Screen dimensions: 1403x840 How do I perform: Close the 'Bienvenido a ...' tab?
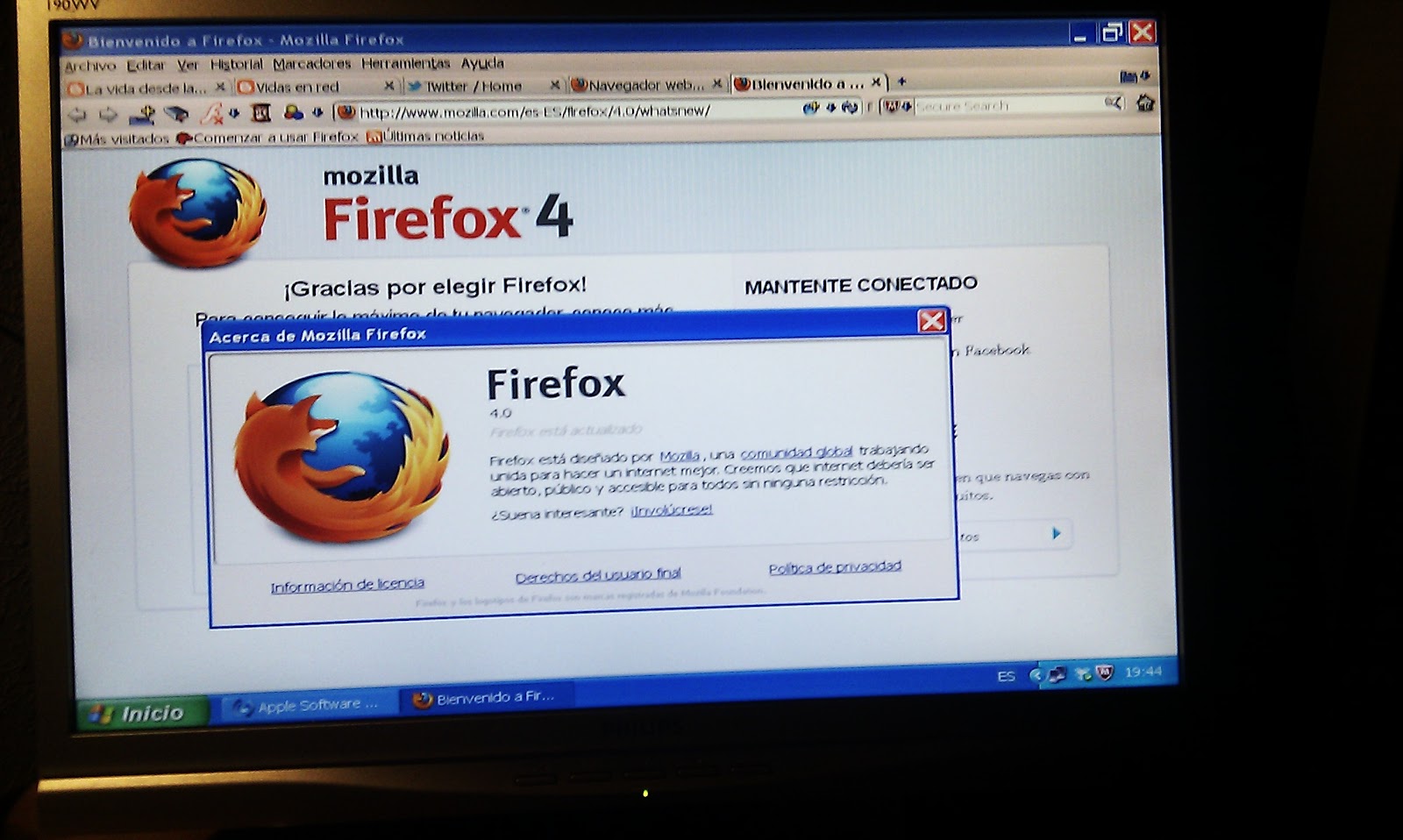pos(875,82)
